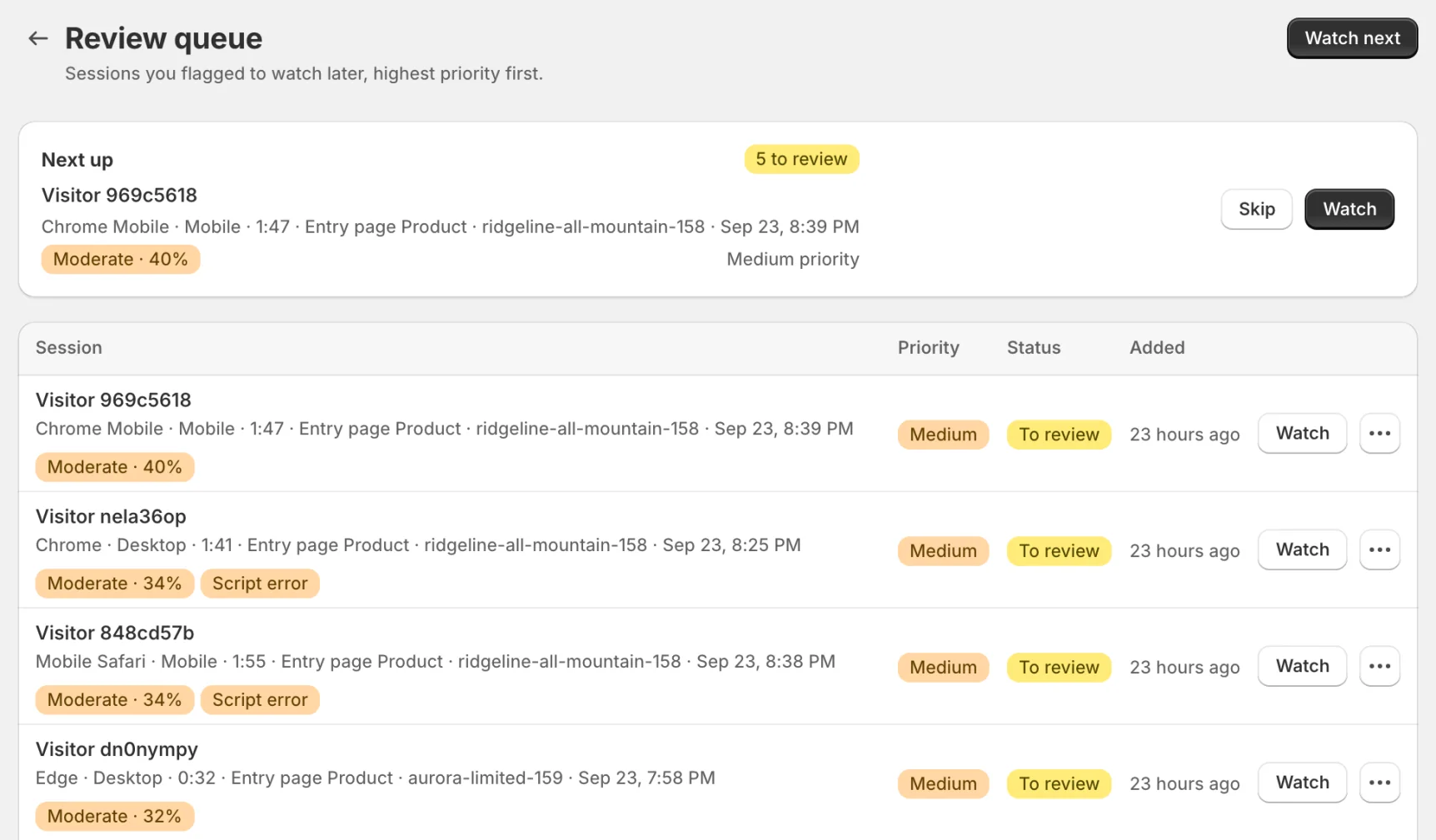Open more options for Visitor 848cd57b

click(1379, 666)
